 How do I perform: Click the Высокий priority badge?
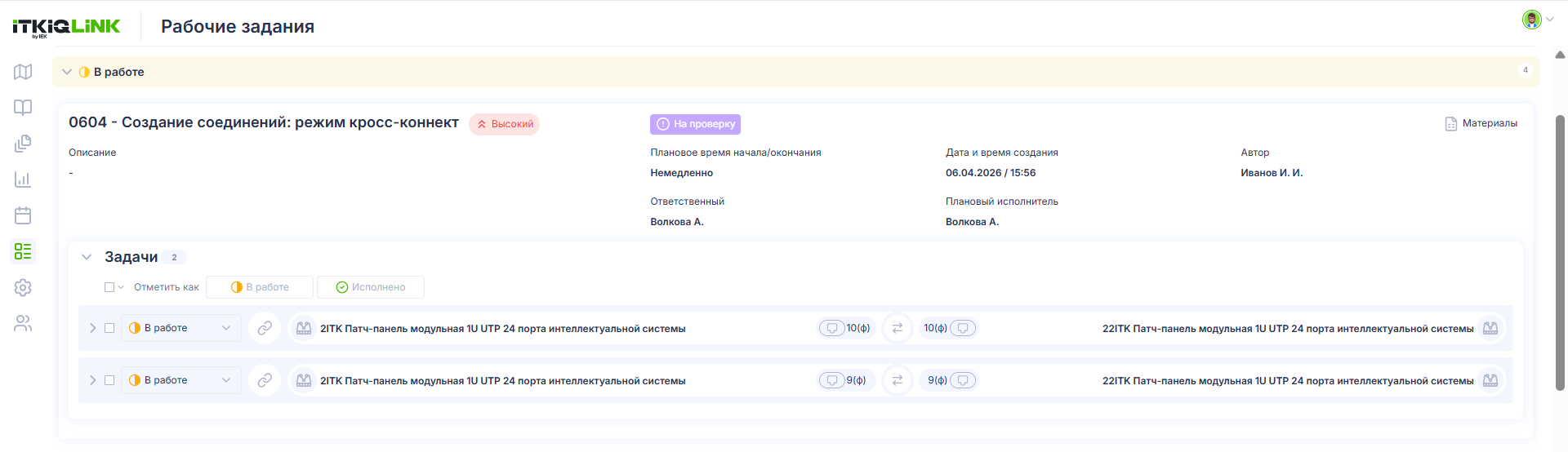pyautogui.click(x=505, y=124)
